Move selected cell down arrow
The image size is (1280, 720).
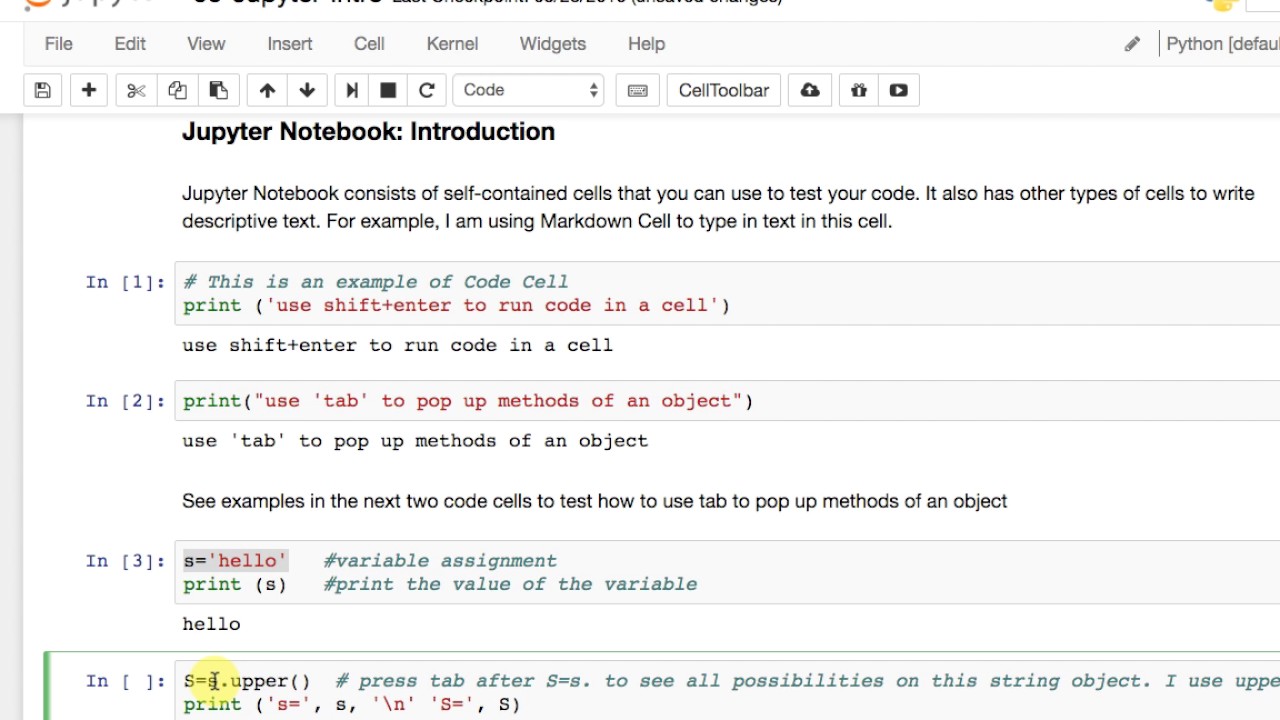coord(307,90)
